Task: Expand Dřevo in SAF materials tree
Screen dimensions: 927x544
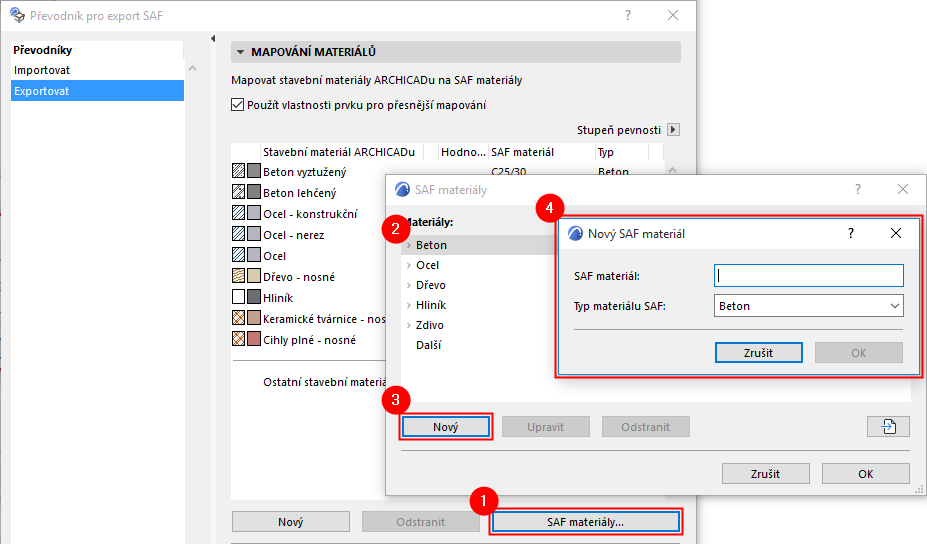Action: 409,285
